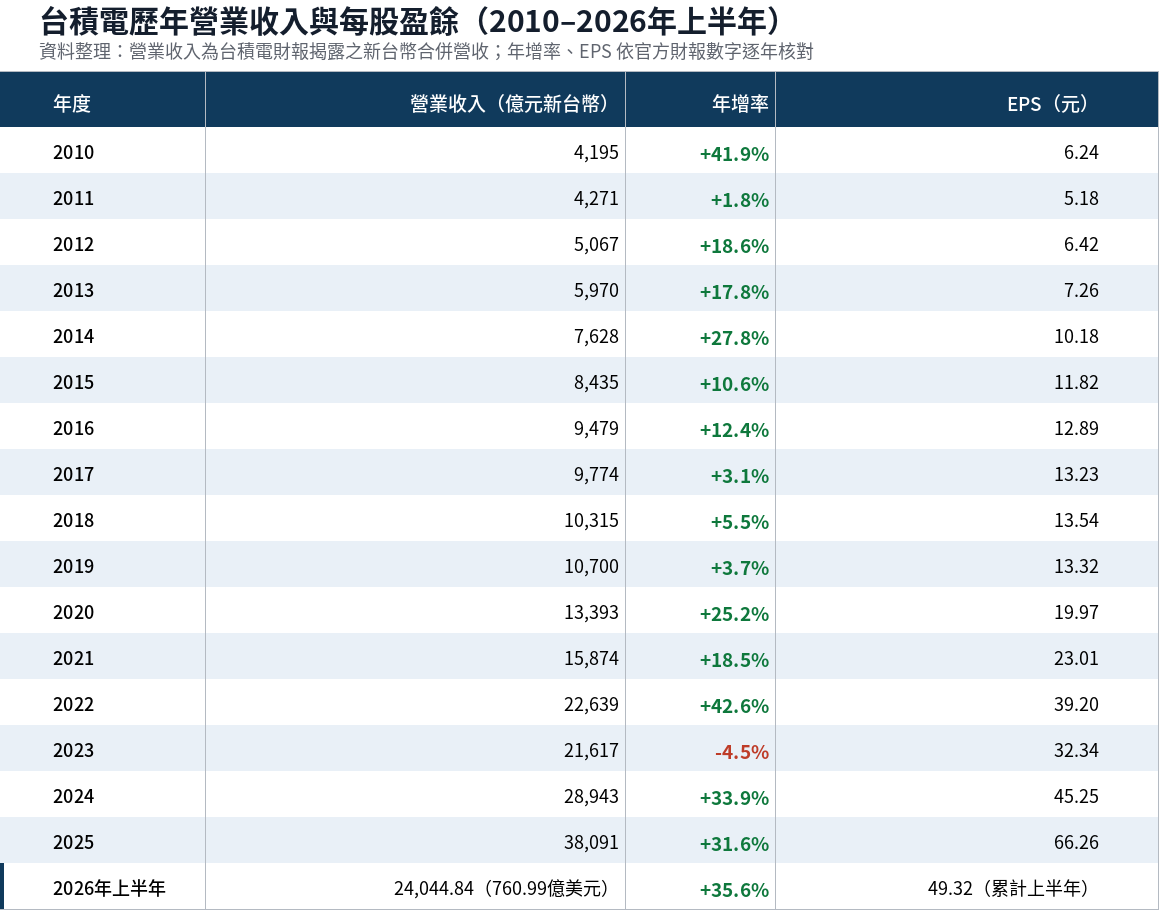1160x910 pixels.
Task: Click revenue value 22,639
Action: pyautogui.click(x=591, y=704)
